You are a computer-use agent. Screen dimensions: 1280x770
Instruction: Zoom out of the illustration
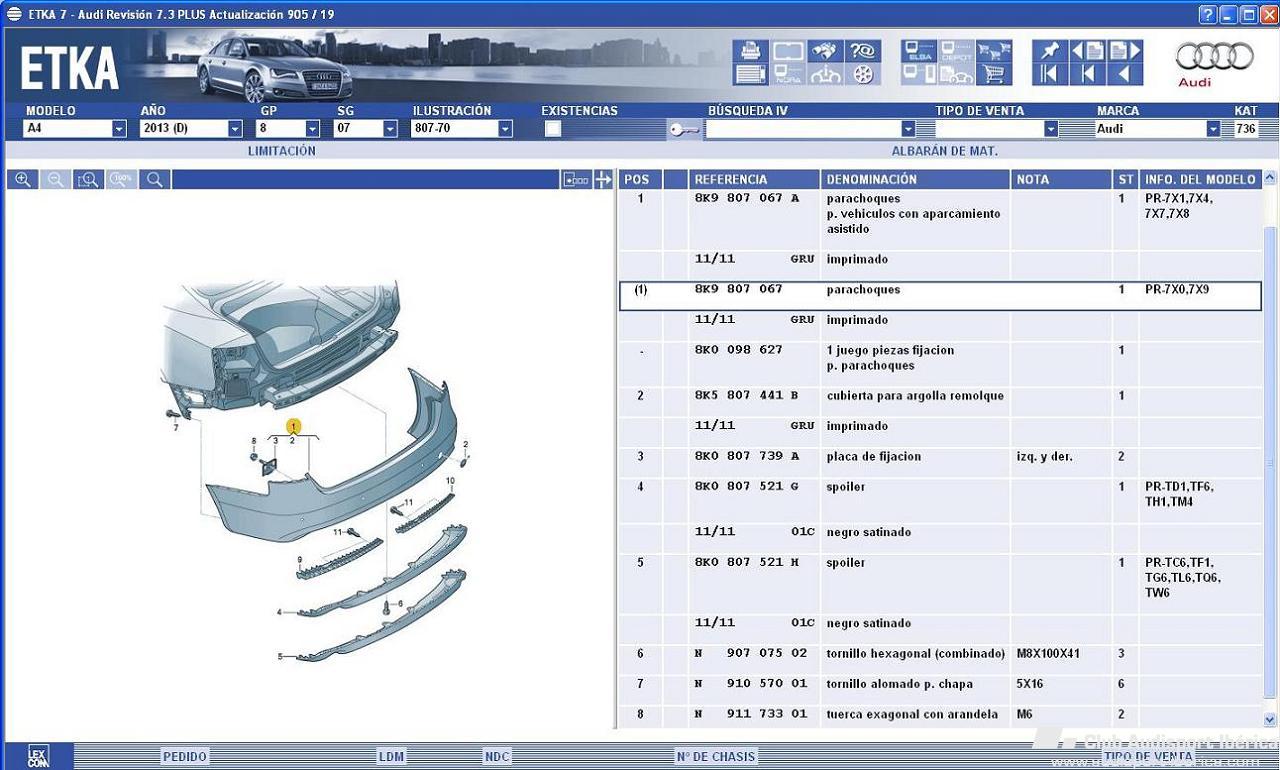click(x=56, y=179)
